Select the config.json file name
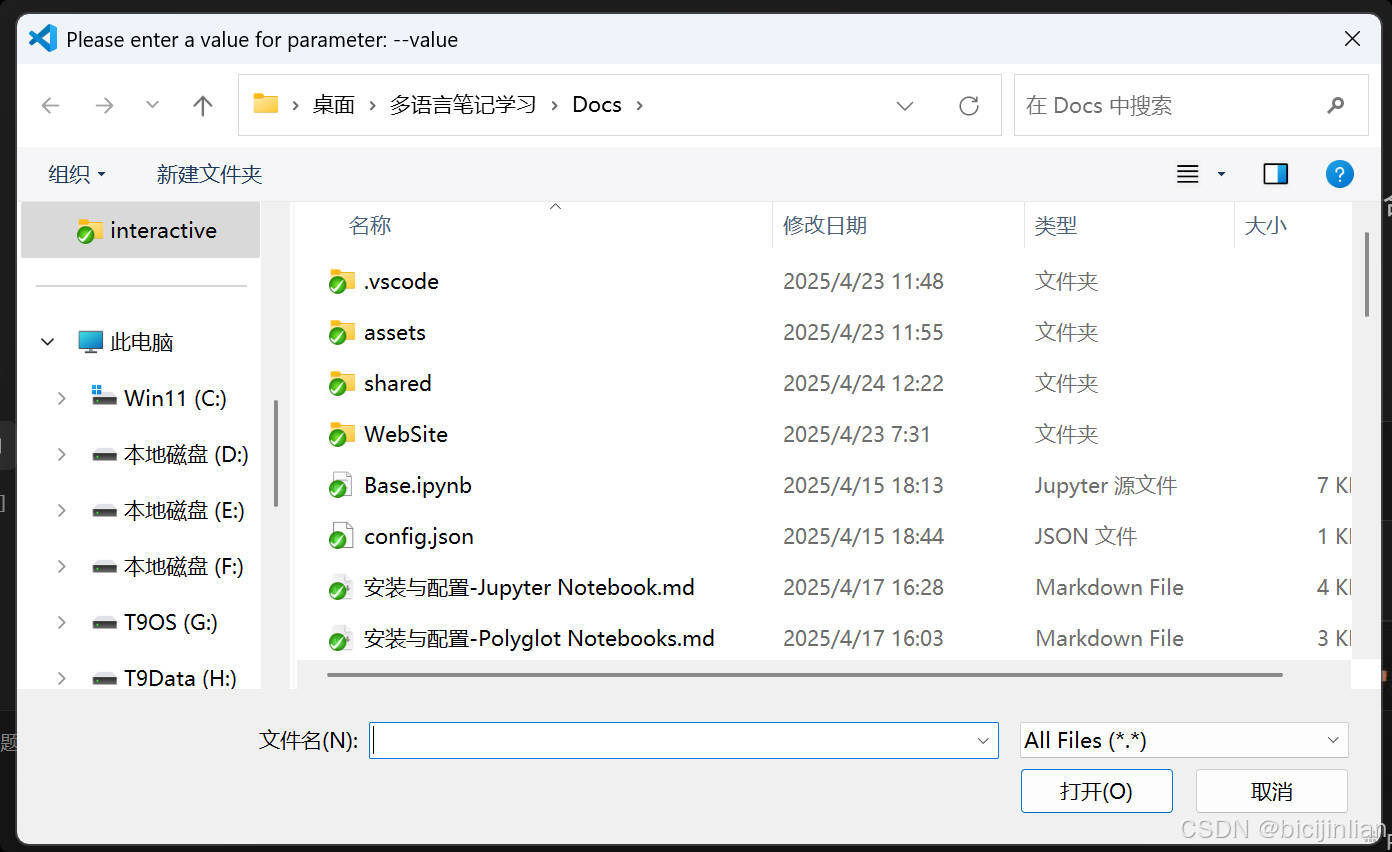1392x852 pixels. 419,536
